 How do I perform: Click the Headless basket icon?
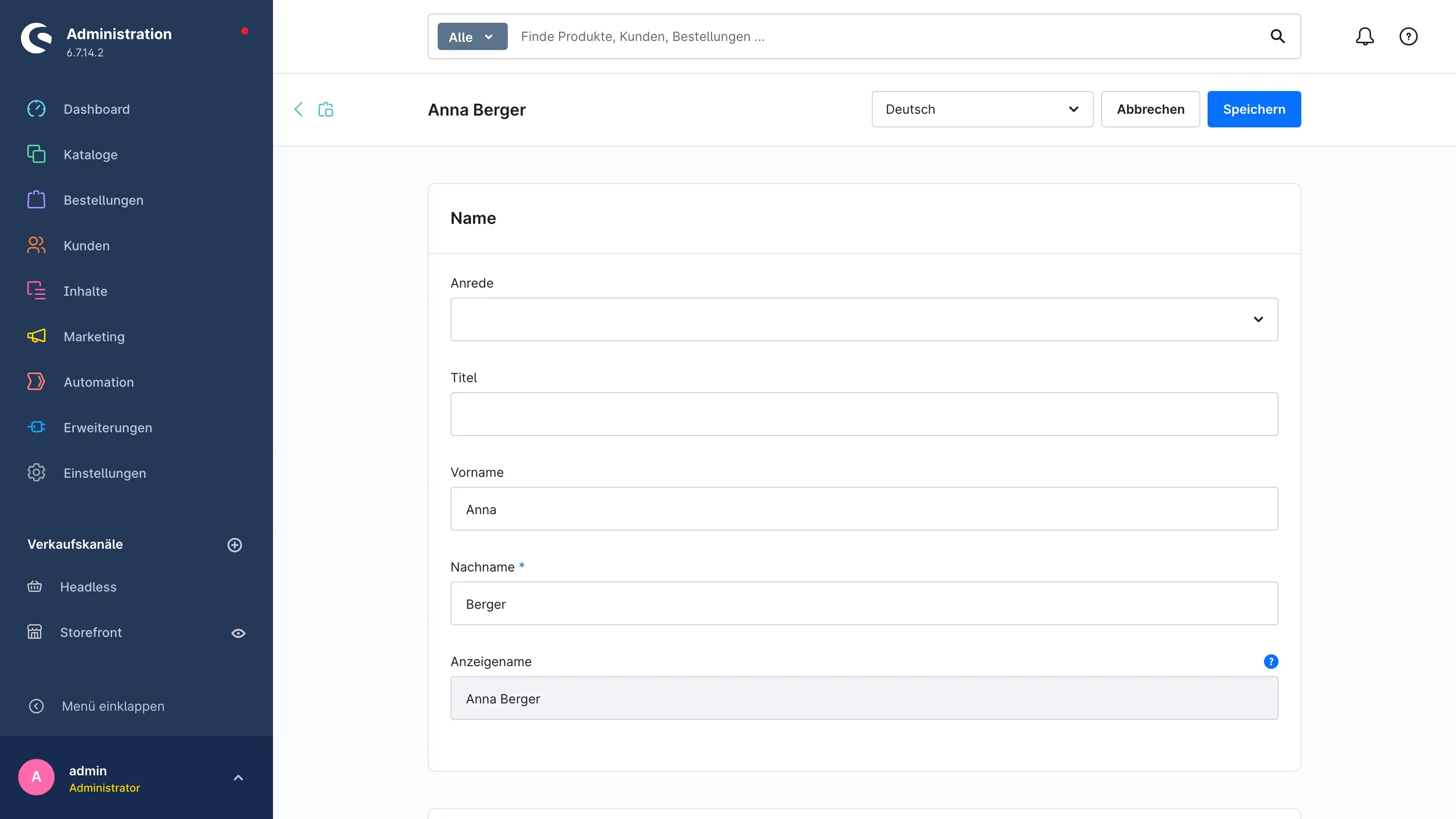[x=35, y=586]
